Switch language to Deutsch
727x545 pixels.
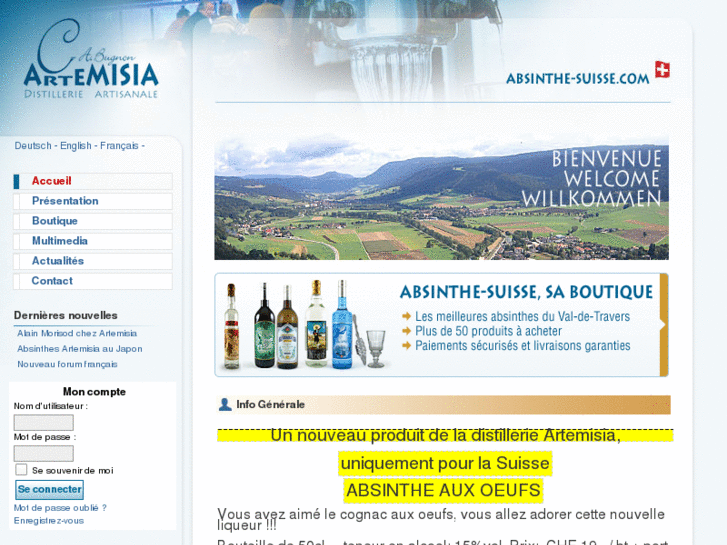[x=33, y=146]
